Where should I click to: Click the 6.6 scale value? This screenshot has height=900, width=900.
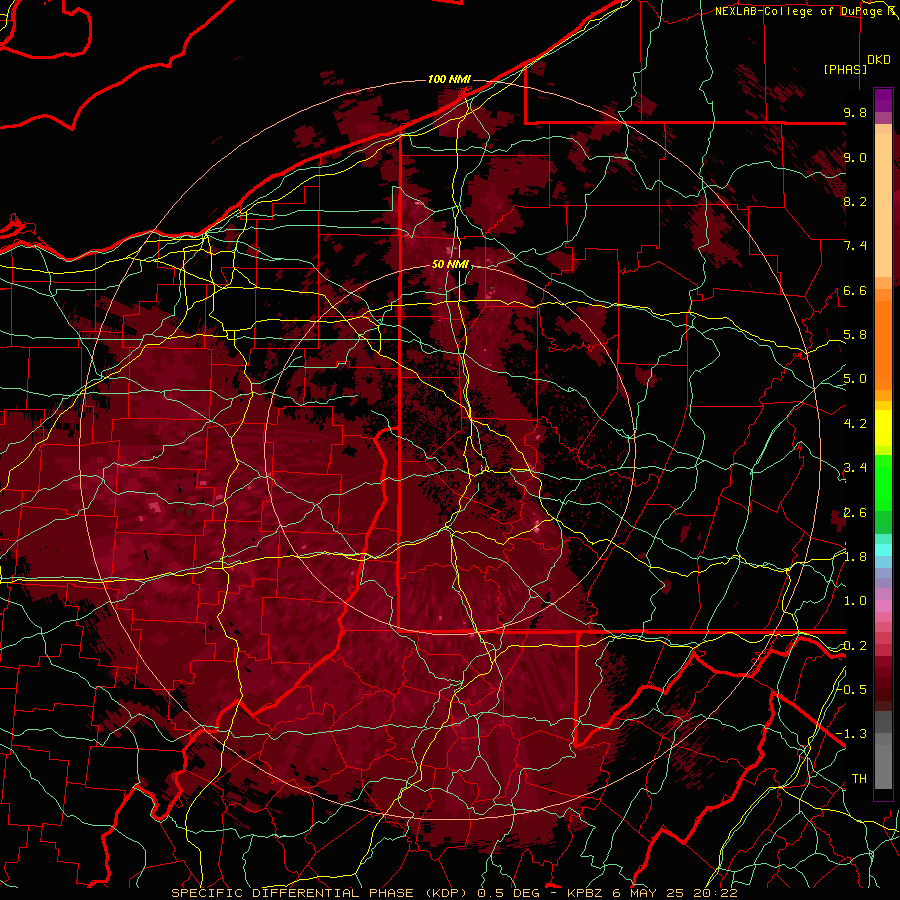click(855, 290)
